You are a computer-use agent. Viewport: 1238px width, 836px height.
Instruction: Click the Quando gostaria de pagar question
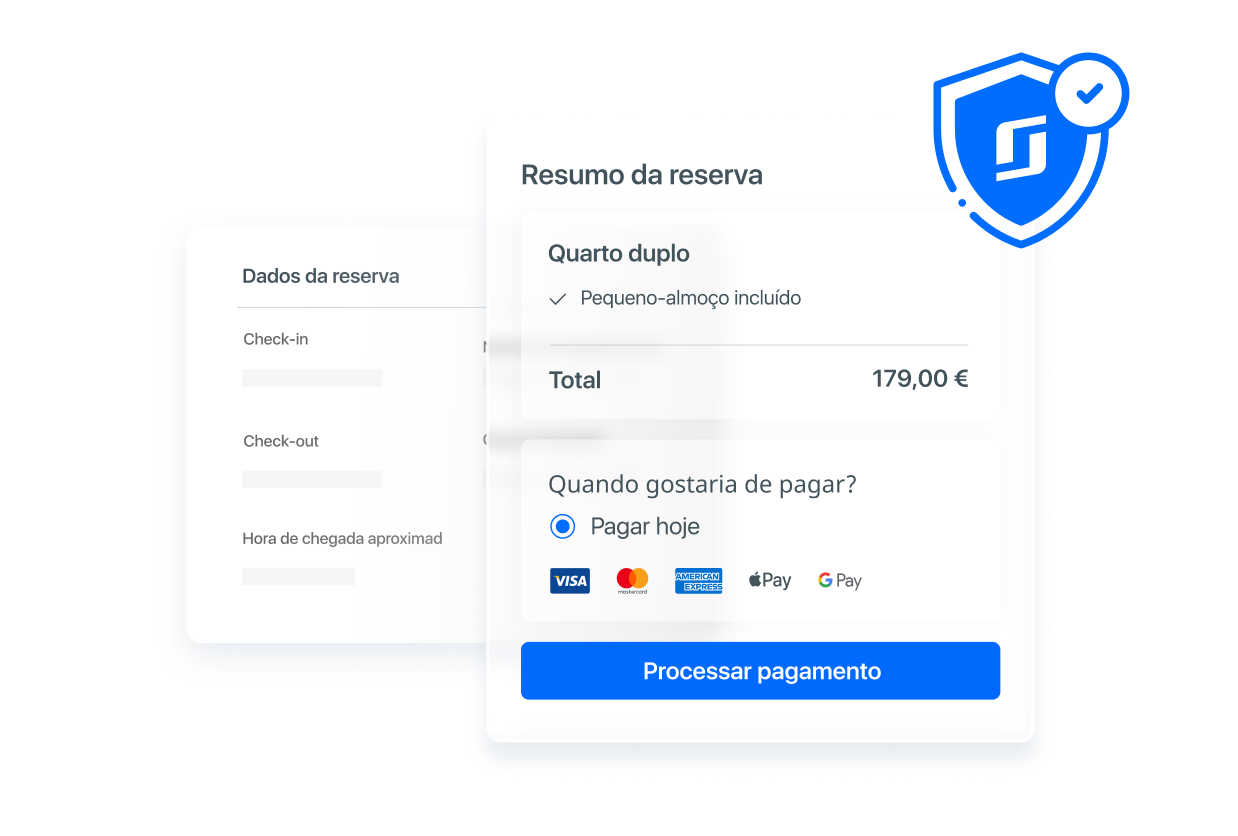pyautogui.click(x=702, y=485)
